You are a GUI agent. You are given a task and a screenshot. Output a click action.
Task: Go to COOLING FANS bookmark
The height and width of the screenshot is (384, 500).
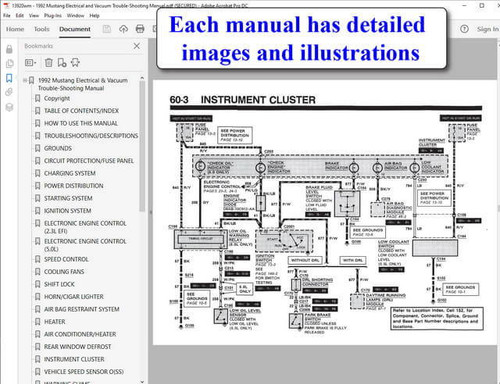pos(64,272)
